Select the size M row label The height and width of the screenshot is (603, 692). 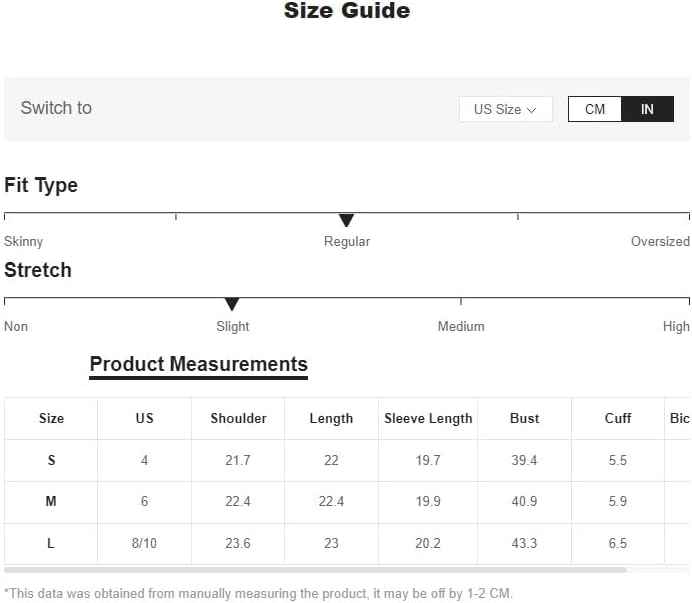click(x=51, y=501)
